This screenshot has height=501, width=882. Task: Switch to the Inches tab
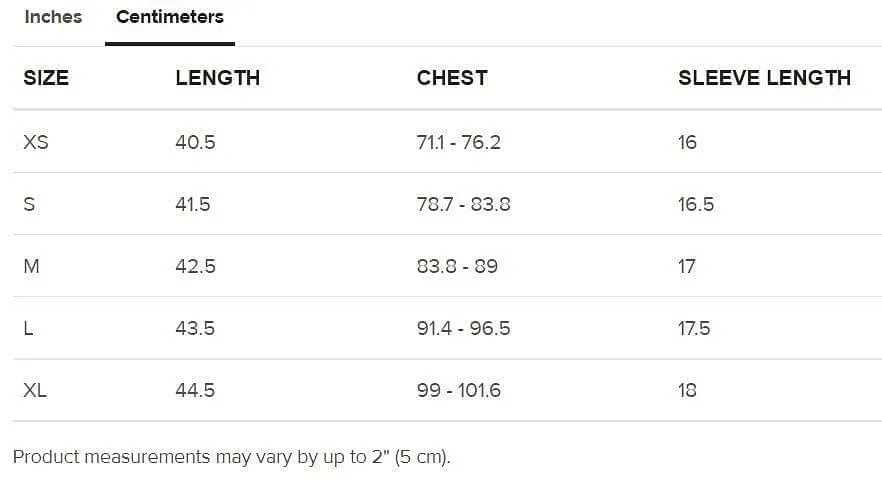[x=53, y=17]
